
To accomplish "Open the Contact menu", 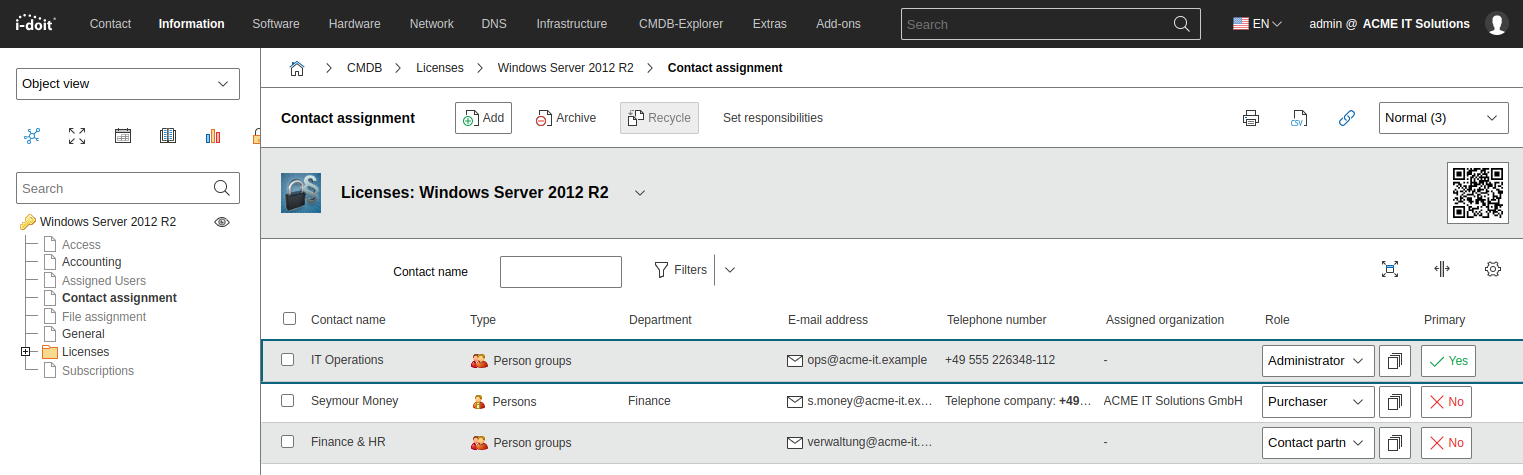I will click(110, 24).
